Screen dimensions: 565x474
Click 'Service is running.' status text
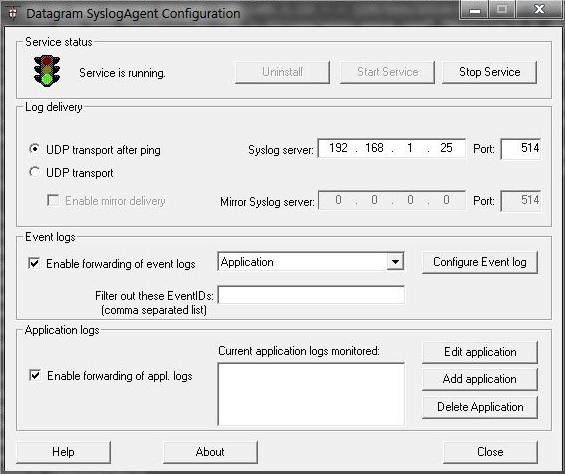pos(122,73)
